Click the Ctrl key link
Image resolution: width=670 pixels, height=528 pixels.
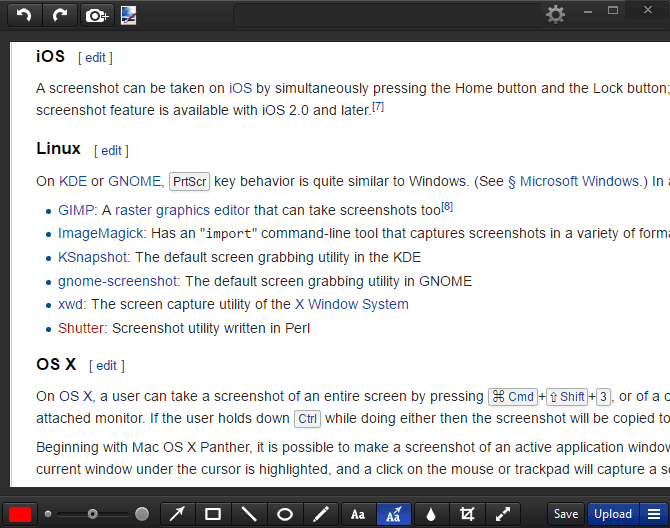307,419
